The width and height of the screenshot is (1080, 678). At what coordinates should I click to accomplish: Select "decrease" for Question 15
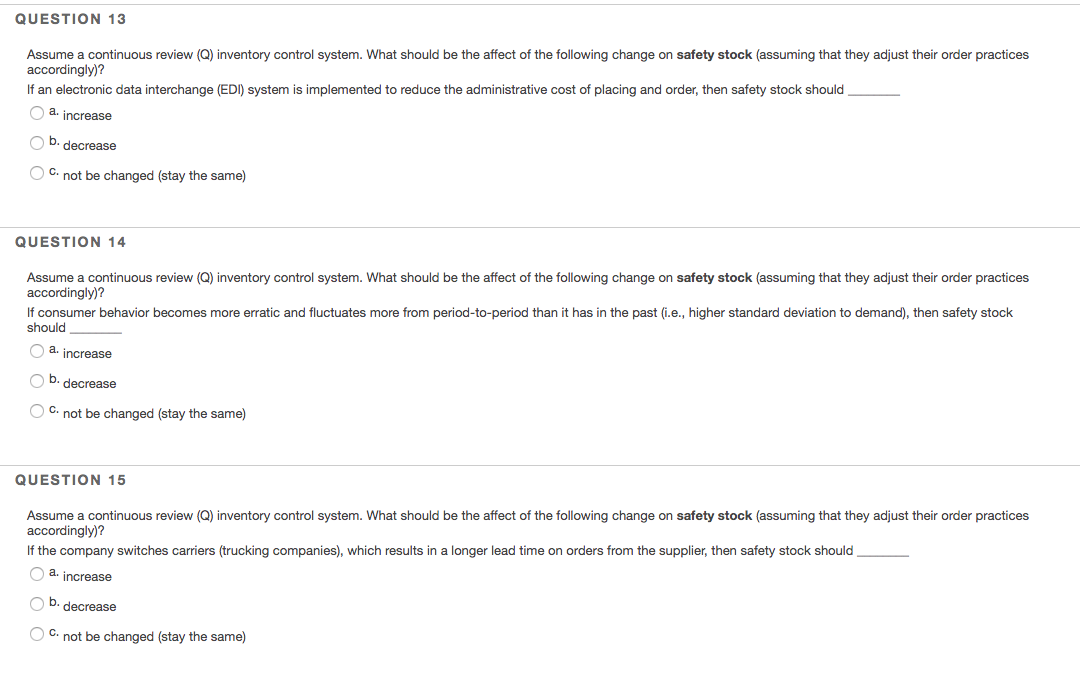pyautogui.click(x=36, y=603)
